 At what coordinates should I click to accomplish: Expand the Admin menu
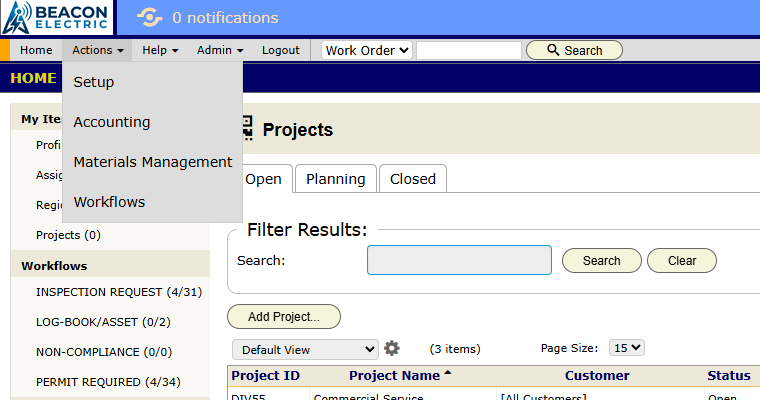coord(220,50)
